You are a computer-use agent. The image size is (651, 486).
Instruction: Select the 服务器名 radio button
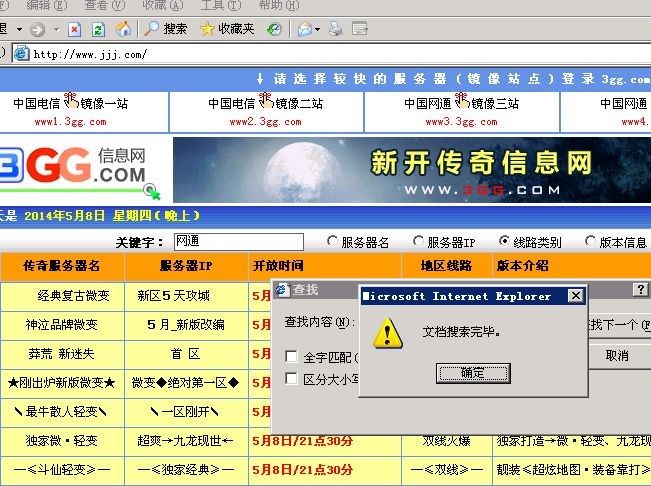pos(332,241)
